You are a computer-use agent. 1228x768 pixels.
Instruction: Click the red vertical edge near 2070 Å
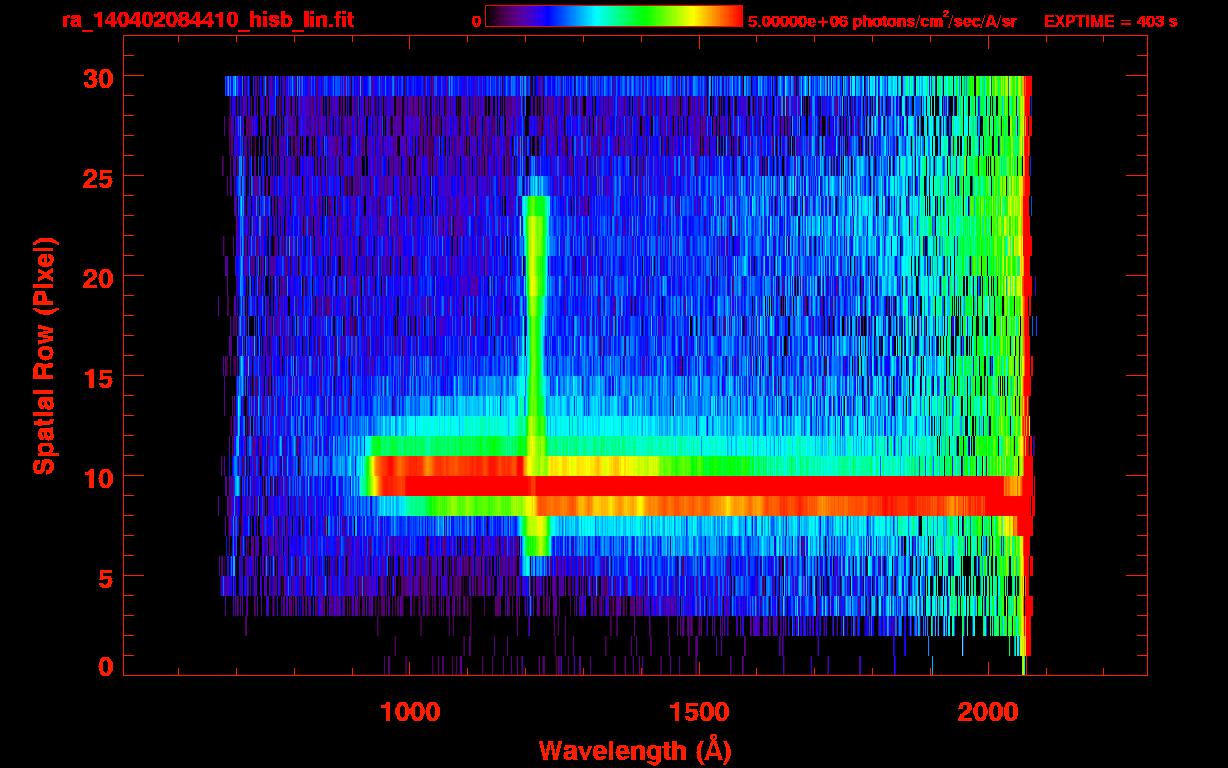1028,366
